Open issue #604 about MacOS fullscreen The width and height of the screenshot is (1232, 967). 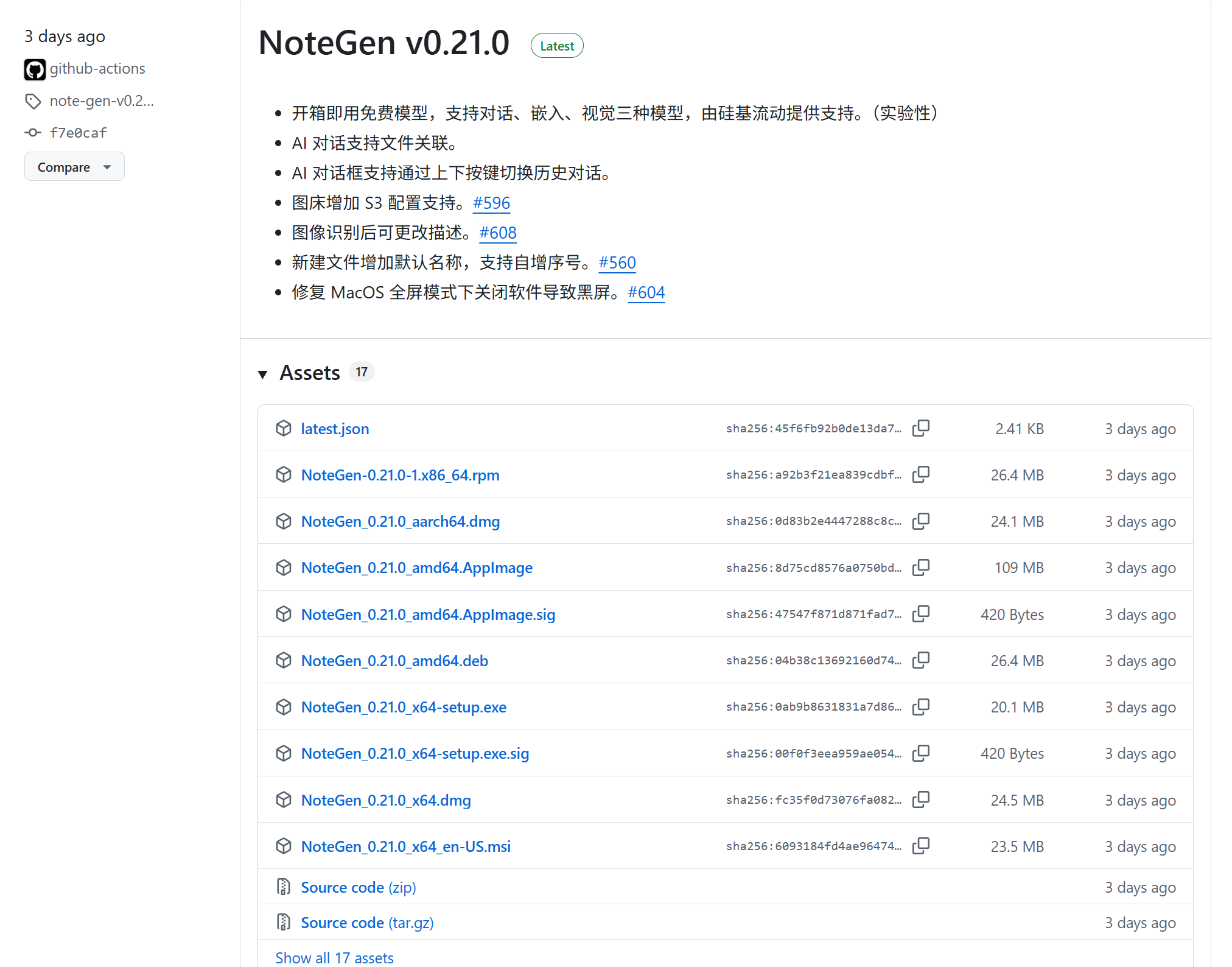coord(646,292)
